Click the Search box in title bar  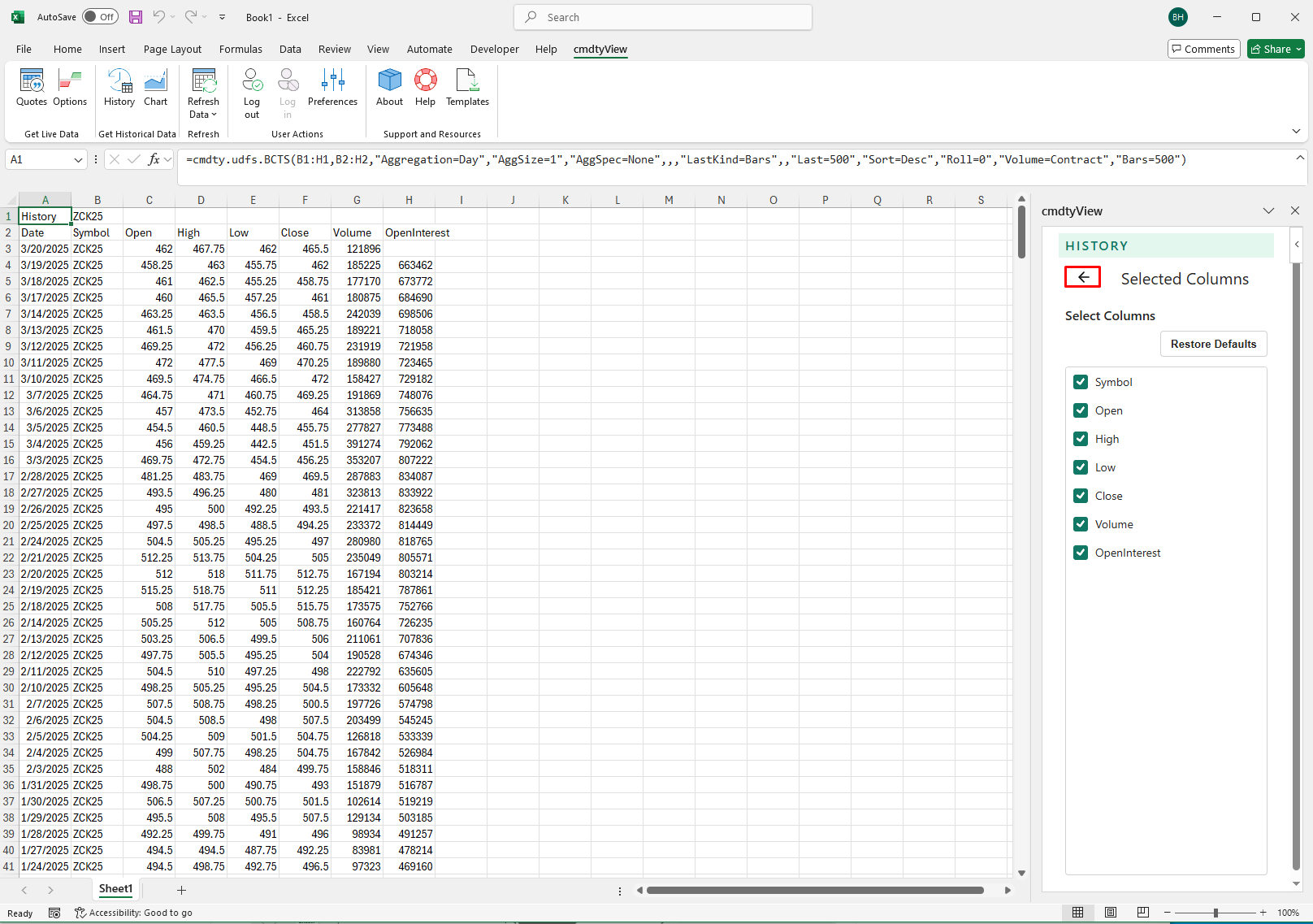[x=663, y=17]
